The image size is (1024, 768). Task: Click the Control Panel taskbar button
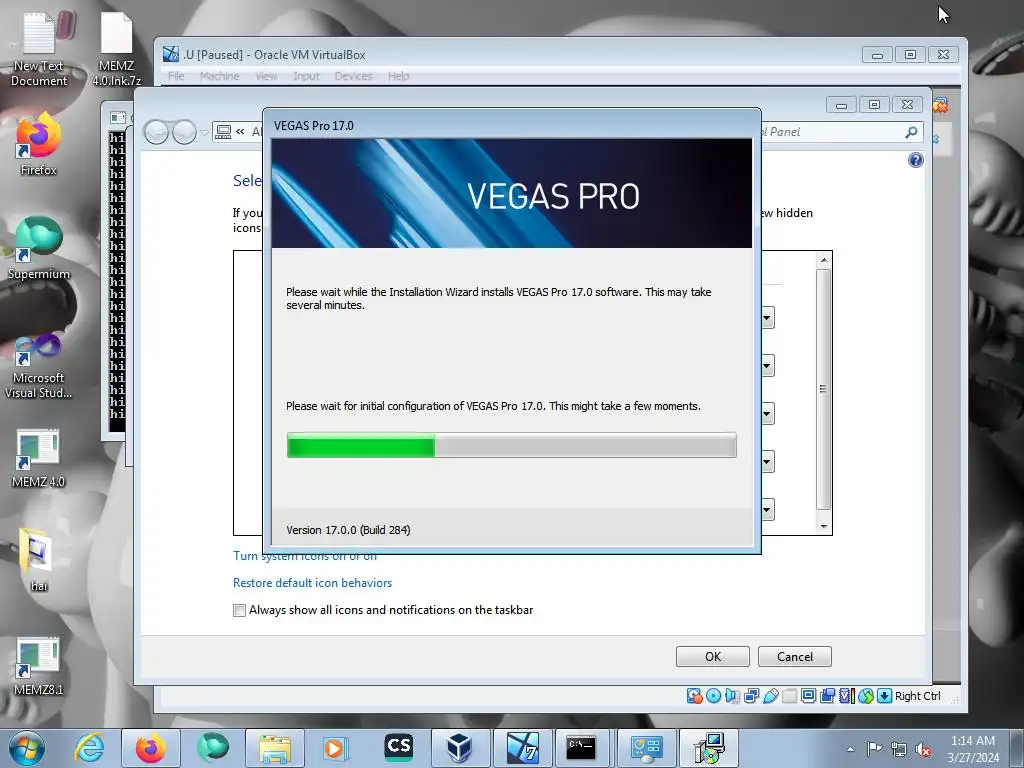coord(647,748)
